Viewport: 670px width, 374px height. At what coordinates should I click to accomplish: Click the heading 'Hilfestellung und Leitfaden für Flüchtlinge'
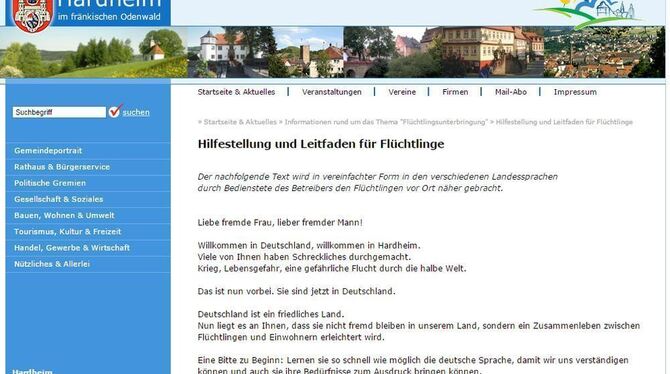[321, 144]
